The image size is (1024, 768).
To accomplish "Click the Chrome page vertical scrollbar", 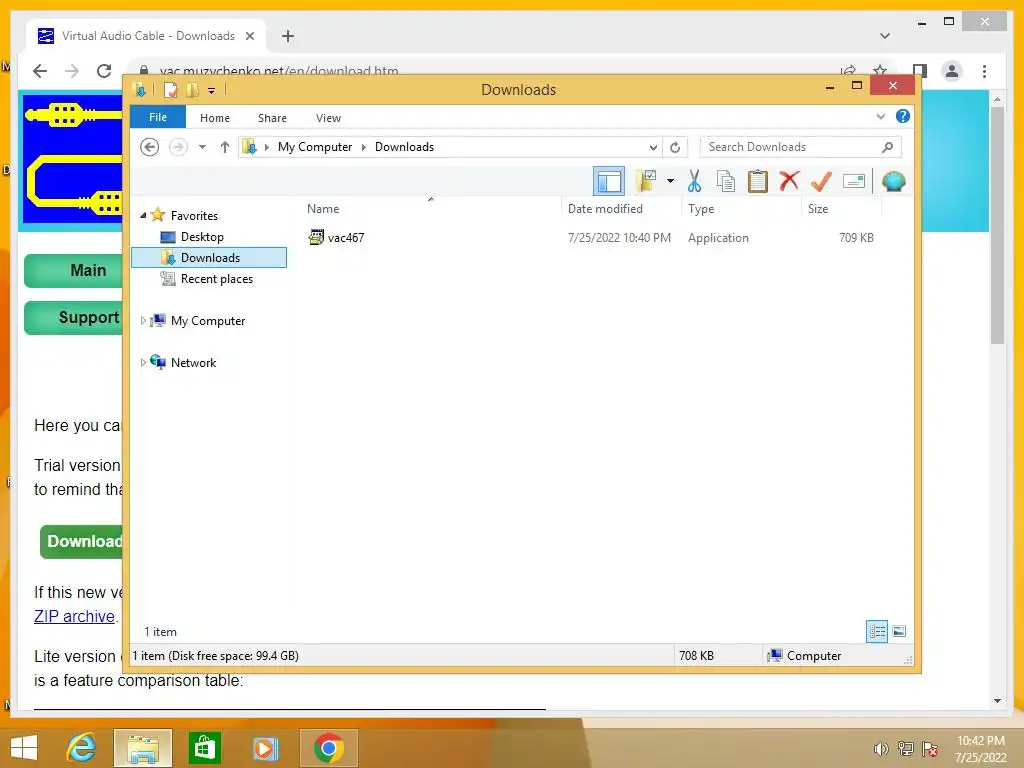I will (x=997, y=225).
